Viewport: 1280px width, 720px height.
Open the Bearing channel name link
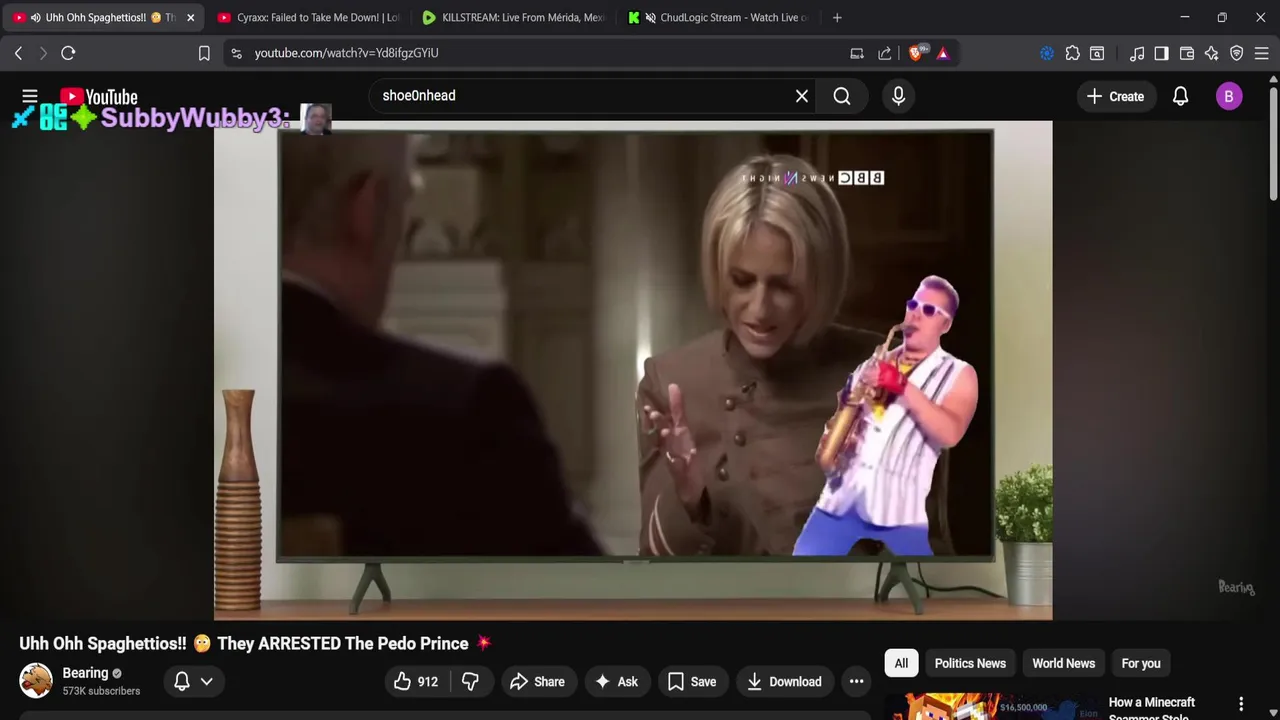[x=85, y=673]
